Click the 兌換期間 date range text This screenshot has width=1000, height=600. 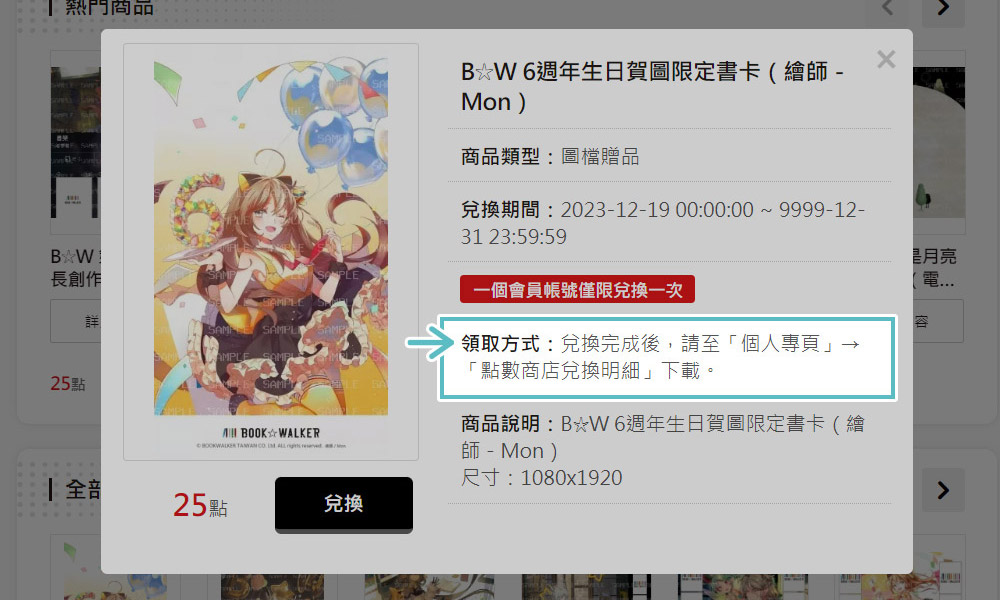[x=663, y=223]
